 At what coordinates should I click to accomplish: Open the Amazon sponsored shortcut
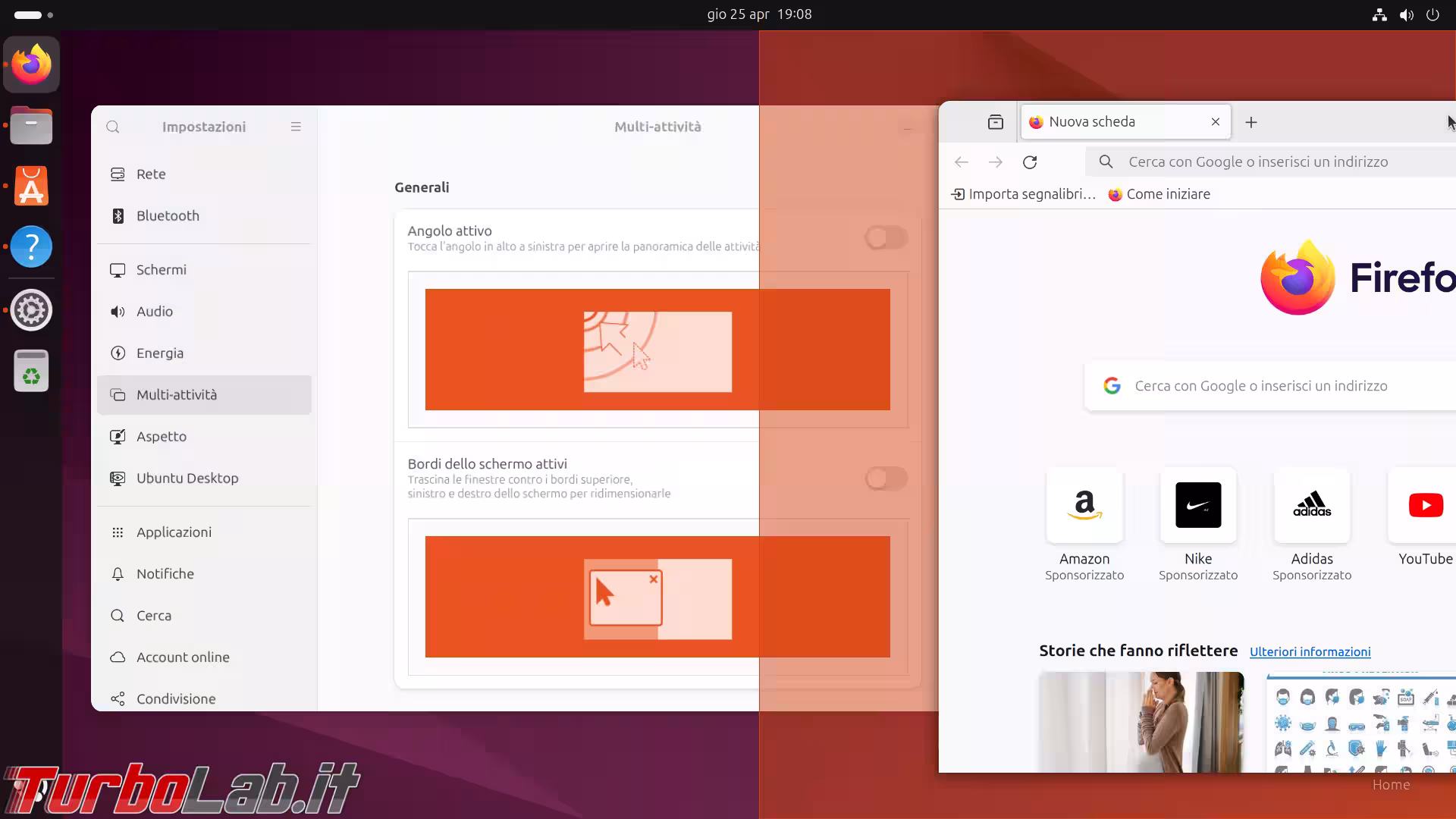click(1084, 506)
